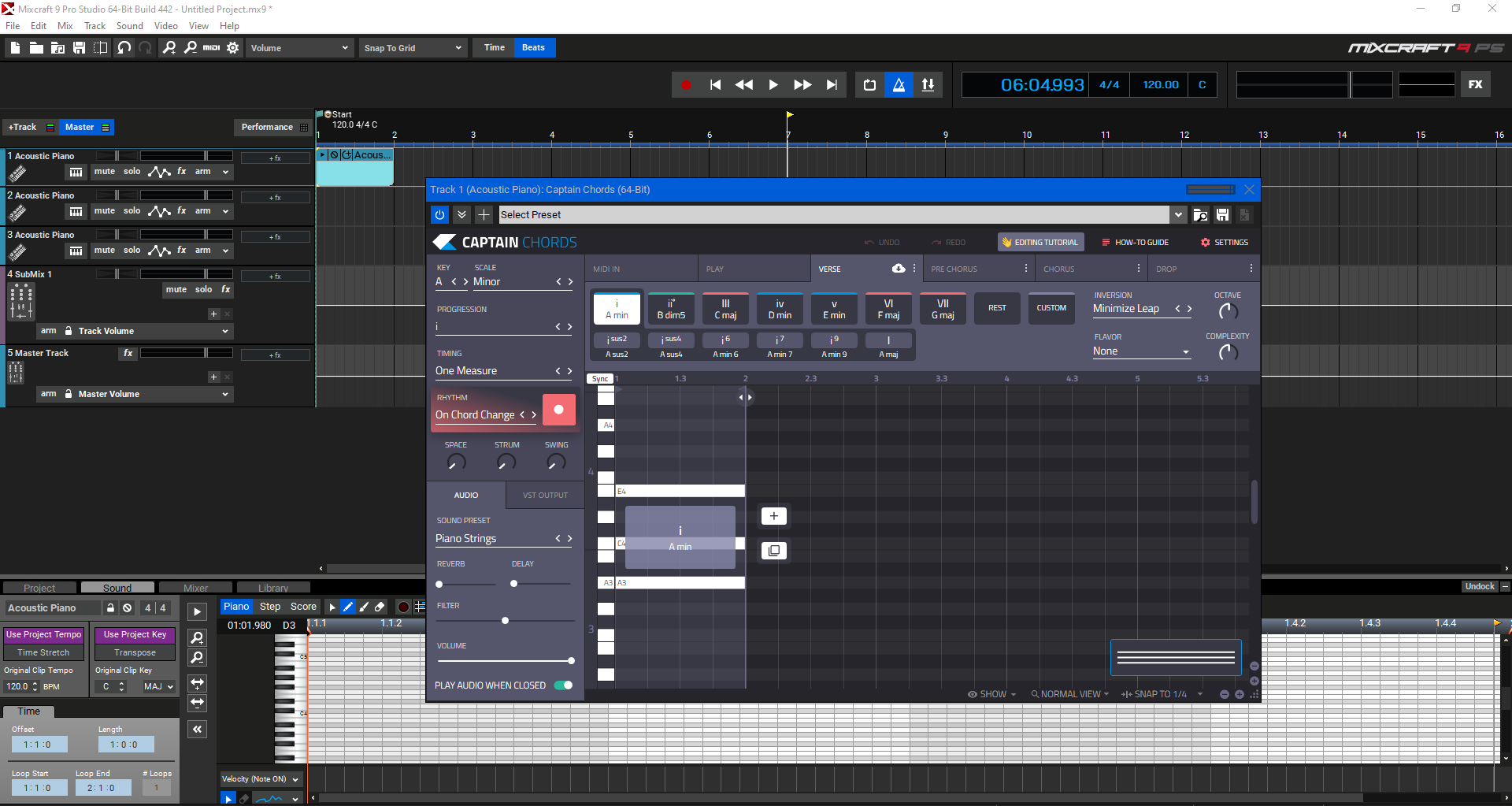The image size is (1512, 806).
Task: Click the plugin Volume slider handle
Action: click(571, 660)
